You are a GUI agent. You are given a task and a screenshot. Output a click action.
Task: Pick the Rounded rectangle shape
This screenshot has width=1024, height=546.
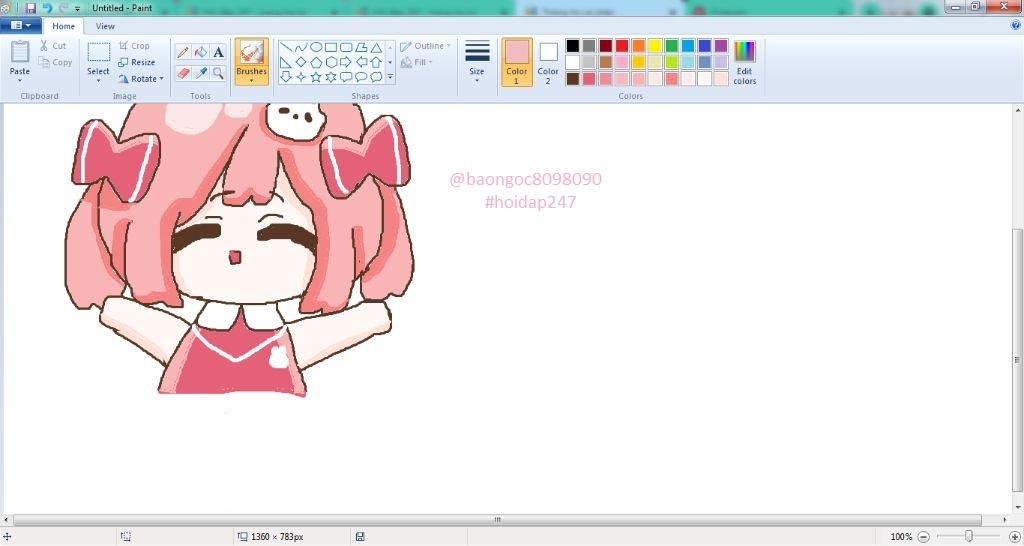coord(346,48)
